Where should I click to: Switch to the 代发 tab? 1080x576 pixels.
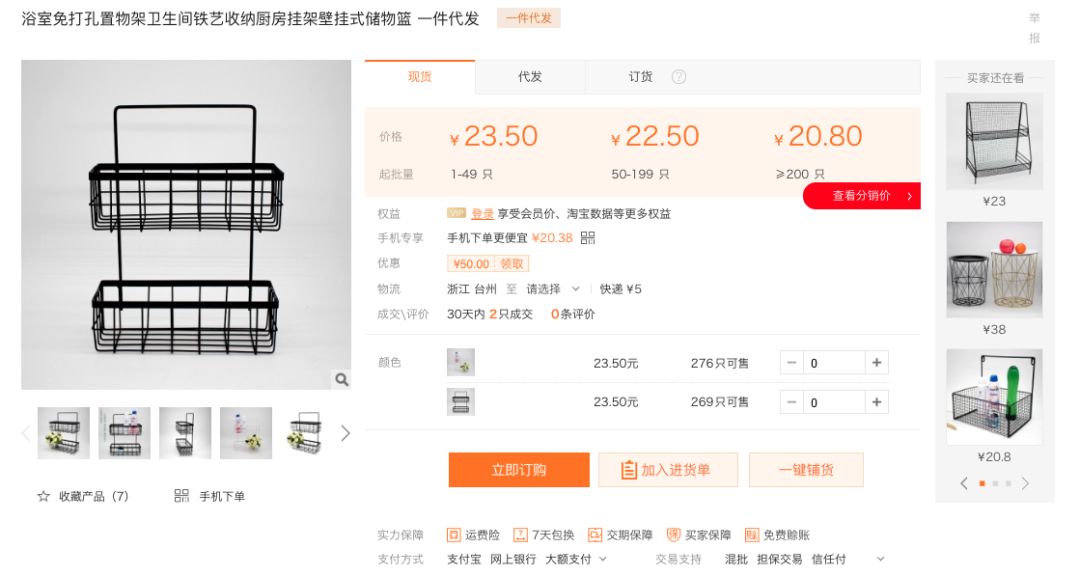pyautogui.click(x=530, y=77)
